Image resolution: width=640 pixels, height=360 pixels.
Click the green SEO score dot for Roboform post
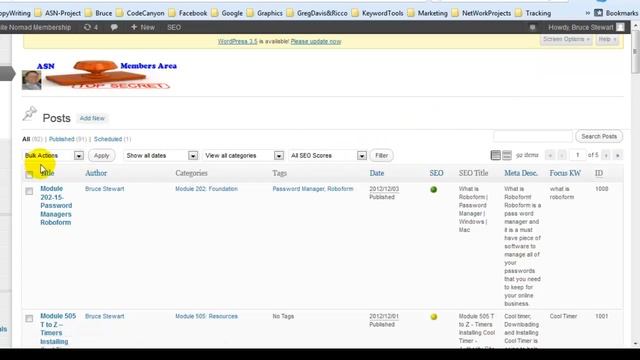[x=433, y=189]
